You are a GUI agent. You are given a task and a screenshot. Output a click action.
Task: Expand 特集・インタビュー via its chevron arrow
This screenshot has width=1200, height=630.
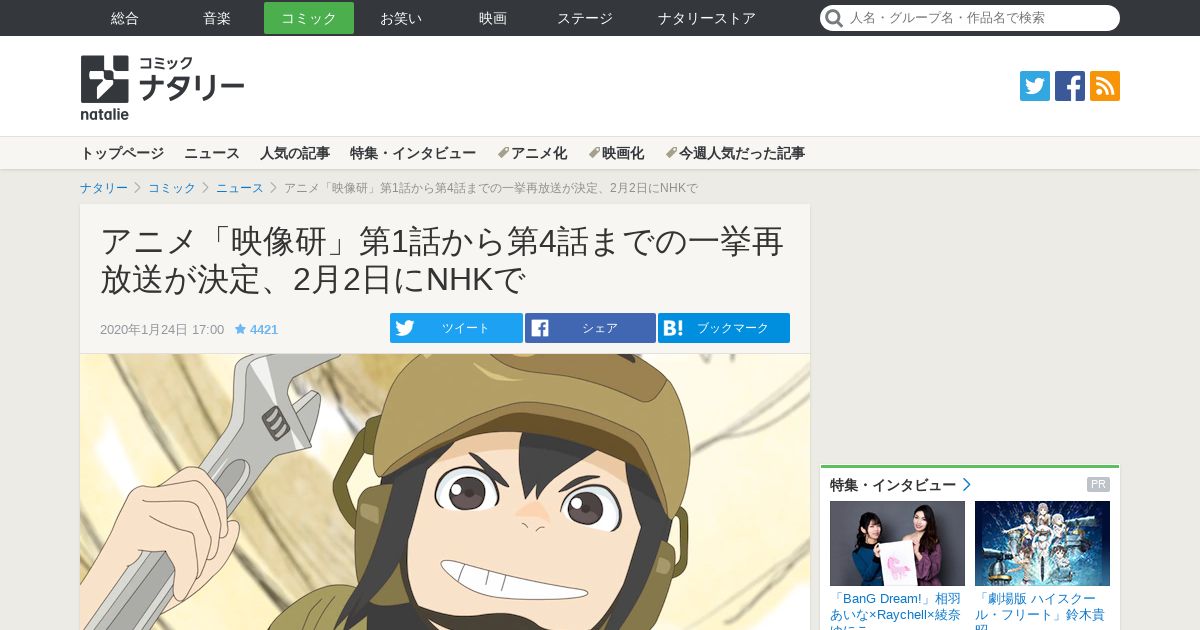tap(967, 485)
